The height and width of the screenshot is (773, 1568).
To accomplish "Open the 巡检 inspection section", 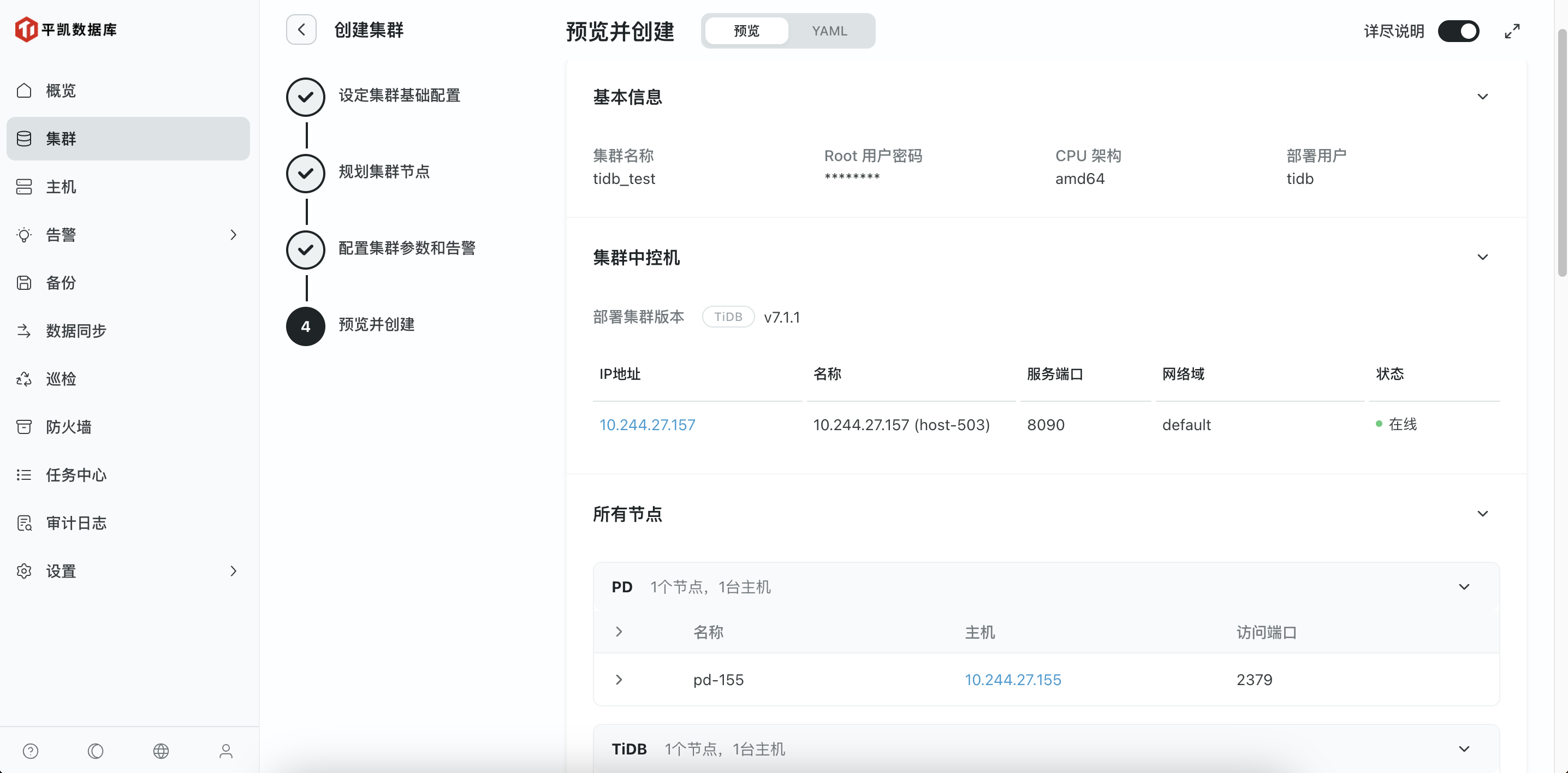I will point(61,378).
